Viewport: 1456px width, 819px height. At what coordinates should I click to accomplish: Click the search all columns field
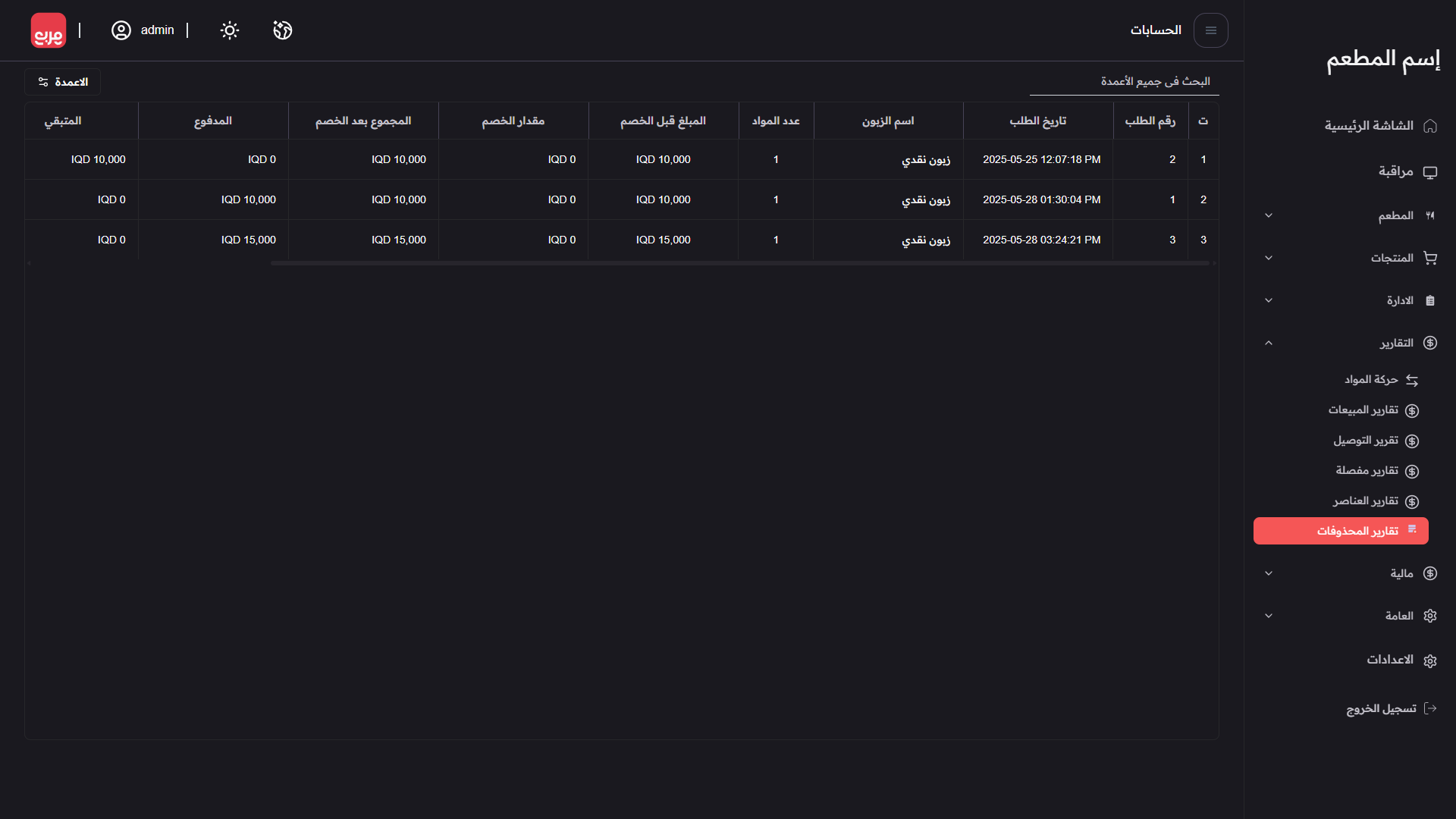click(x=1124, y=82)
